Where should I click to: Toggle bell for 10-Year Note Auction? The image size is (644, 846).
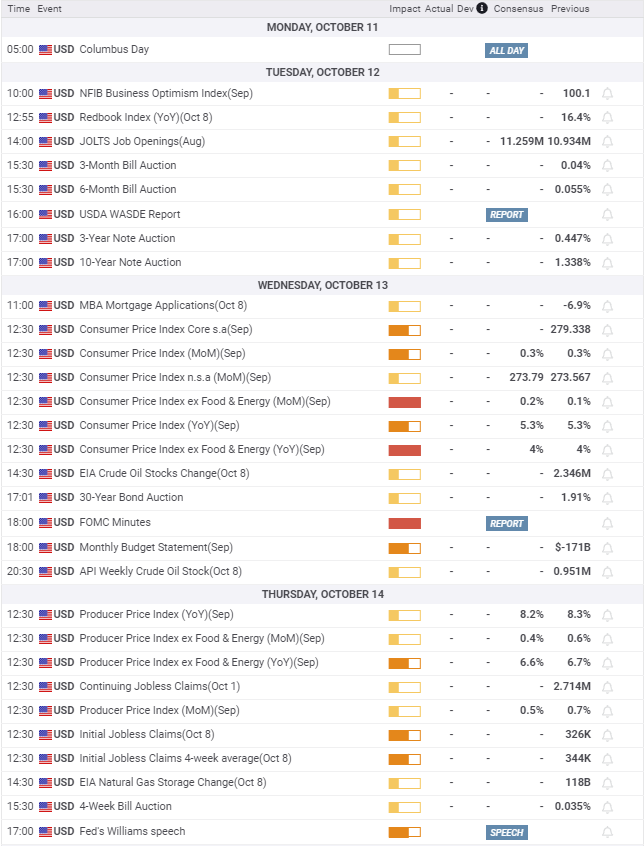tap(607, 263)
